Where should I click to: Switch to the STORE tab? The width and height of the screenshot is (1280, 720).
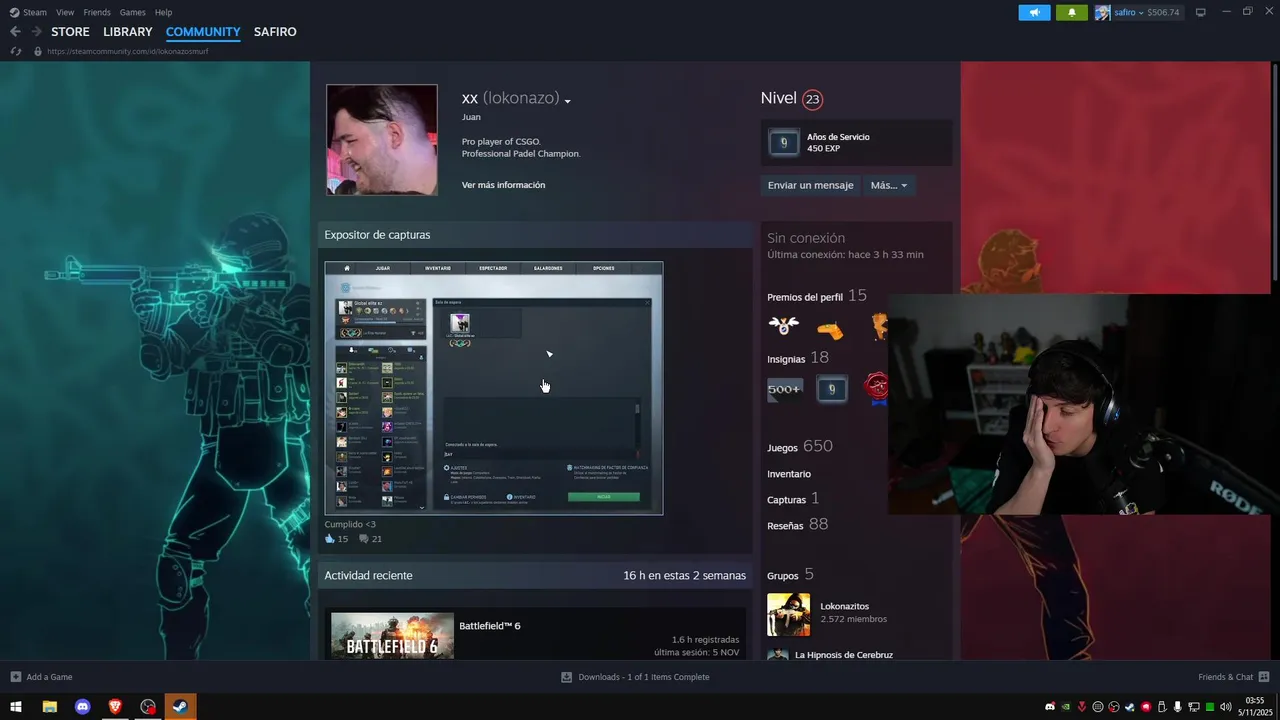[70, 32]
